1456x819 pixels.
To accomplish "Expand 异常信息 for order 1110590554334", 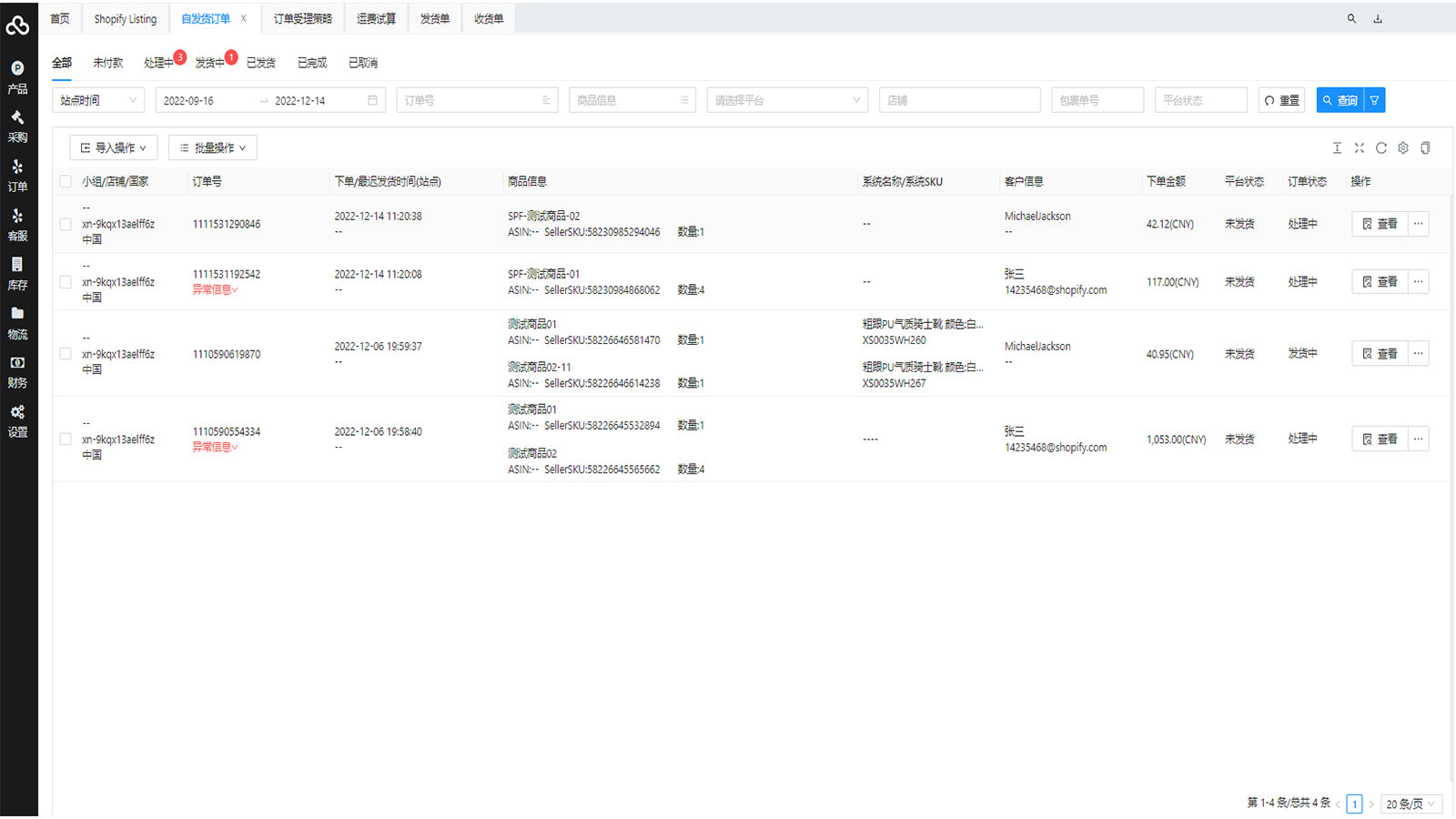I will (215, 447).
